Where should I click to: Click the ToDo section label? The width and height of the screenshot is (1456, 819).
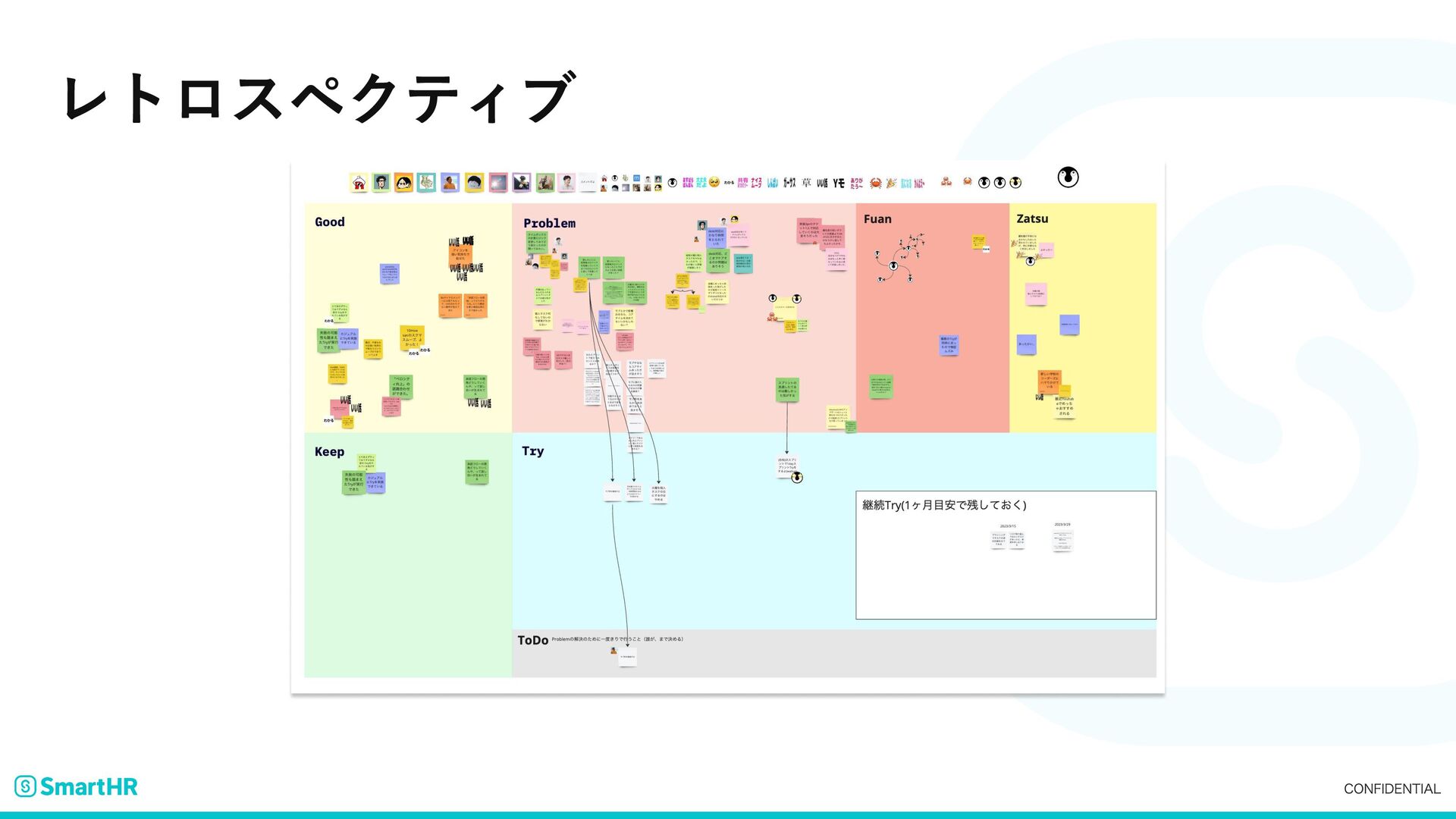click(x=532, y=640)
